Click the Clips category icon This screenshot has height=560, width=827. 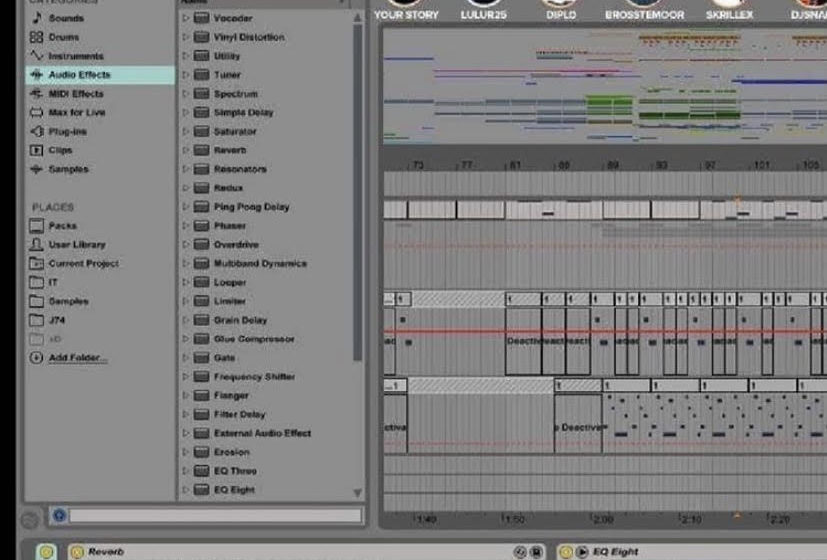click(37, 151)
